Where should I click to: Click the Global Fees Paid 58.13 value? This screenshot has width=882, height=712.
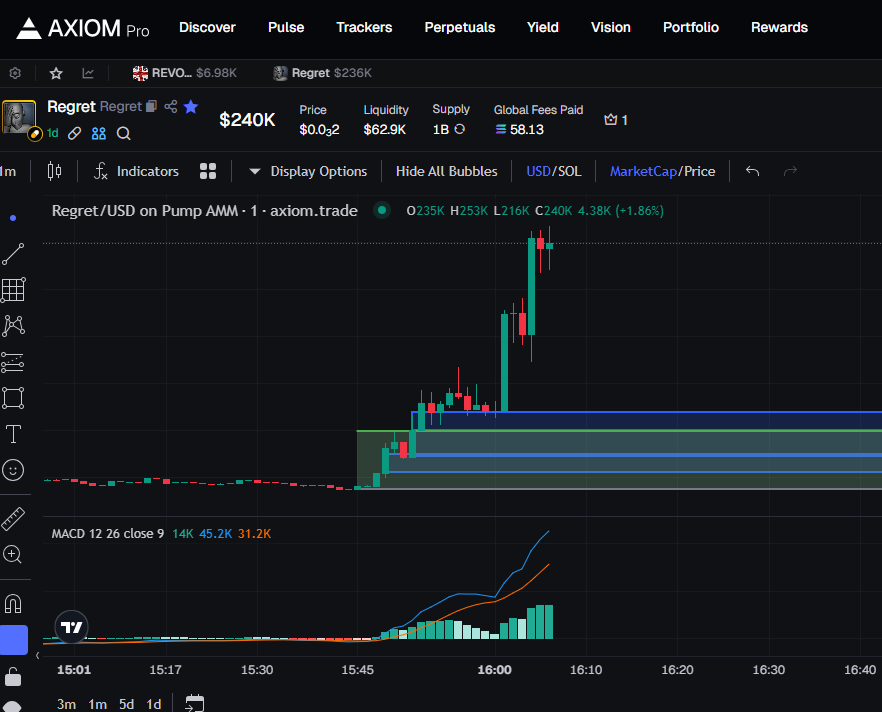519,129
